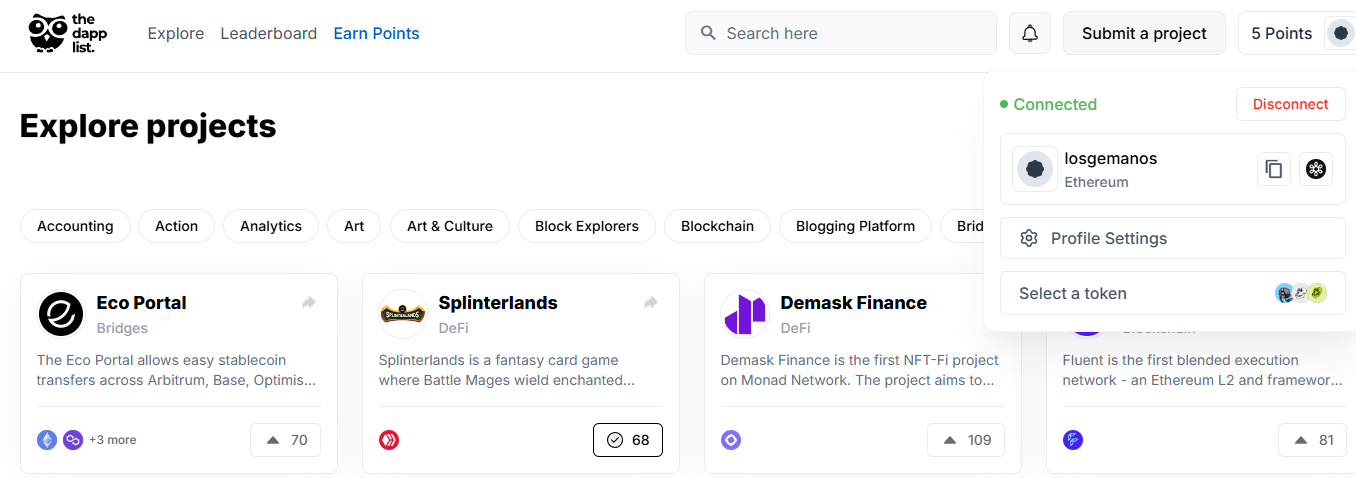This screenshot has width=1356, height=478.
Task: Click the Eco Portal Ethereum chain icon
Action: point(47,440)
